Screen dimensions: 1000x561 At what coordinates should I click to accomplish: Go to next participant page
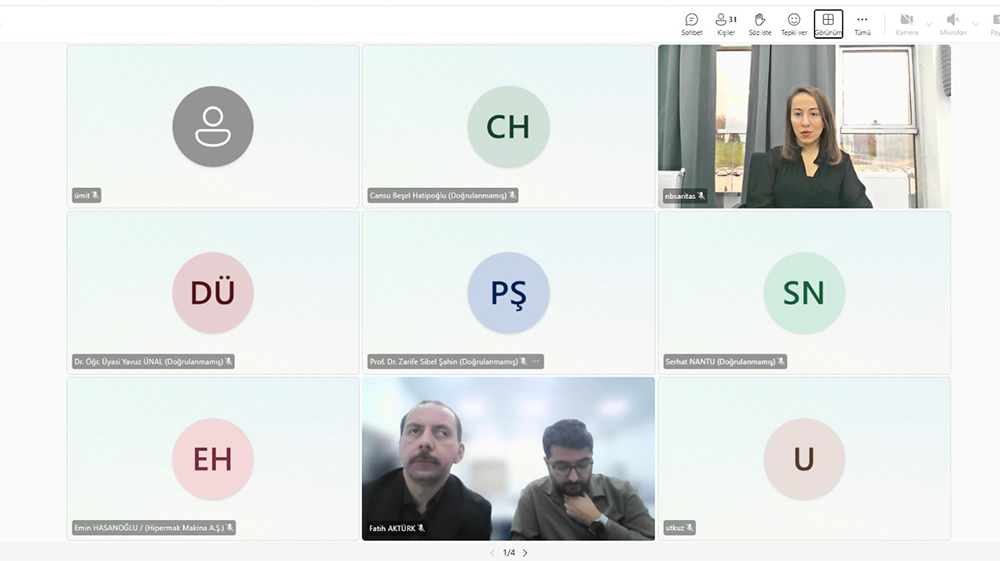point(525,553)
